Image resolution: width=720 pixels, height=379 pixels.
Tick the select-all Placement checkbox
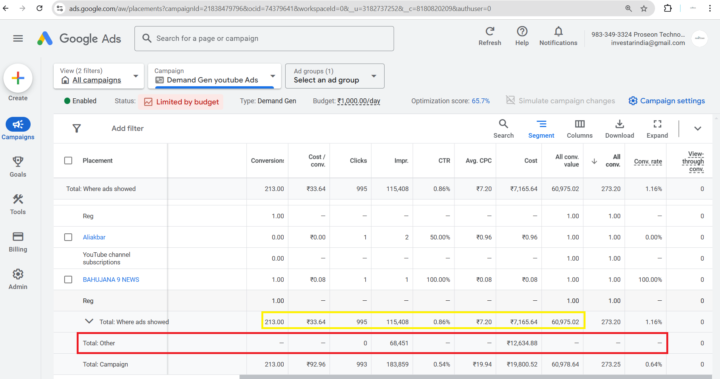[68, 160]
